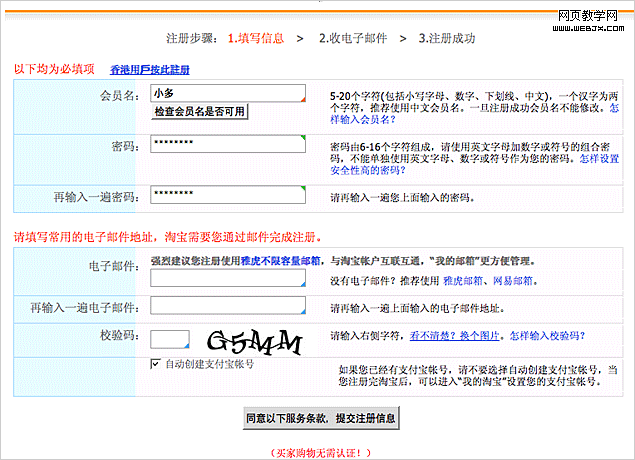Open the 怎样输入校验码 help link
Screen dimensions: 635x460
coord(547,337)
